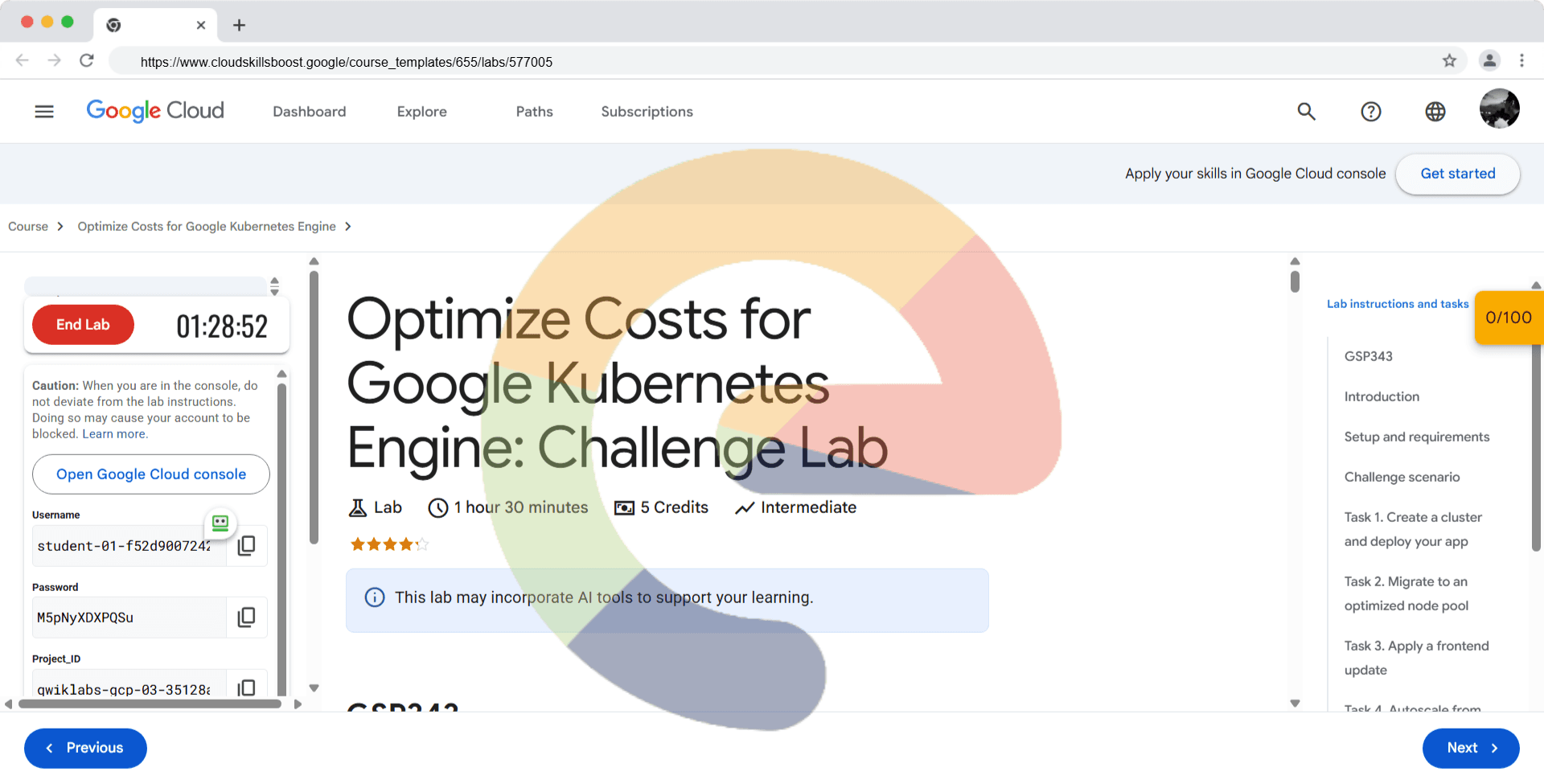The width and height of the screenshot is (1544, 784).
Task: Open Subscriptions page
Action: [647, 112]
